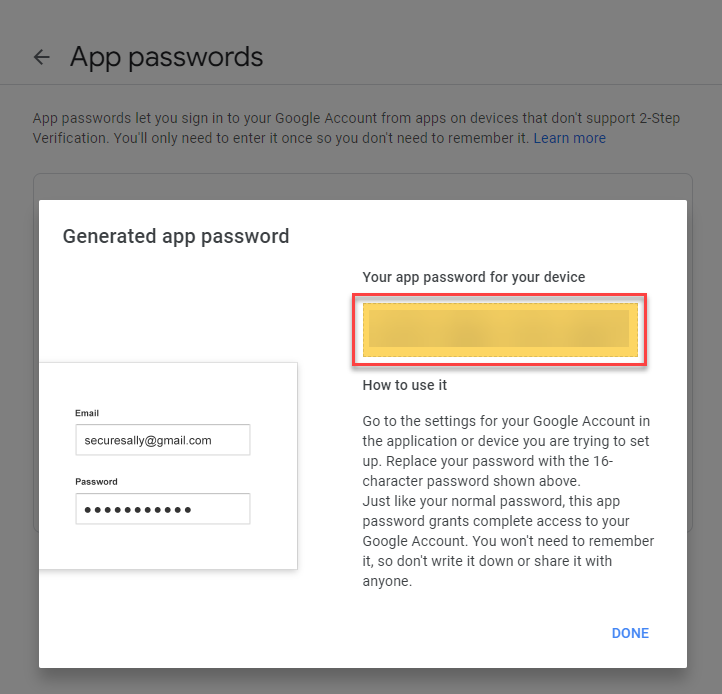Click the '2-Step Verification' text in page description
Viewport: 722px width, 694px height.
point(632,118)
